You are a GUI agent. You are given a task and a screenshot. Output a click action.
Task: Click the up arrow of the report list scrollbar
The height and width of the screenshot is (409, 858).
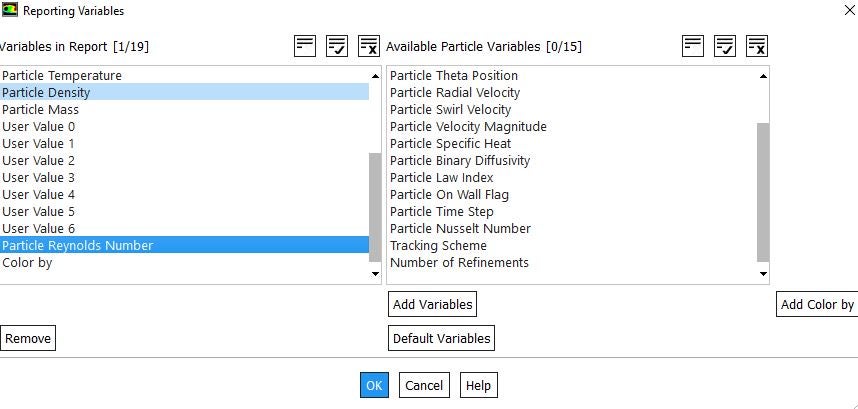tap(375, 76)
